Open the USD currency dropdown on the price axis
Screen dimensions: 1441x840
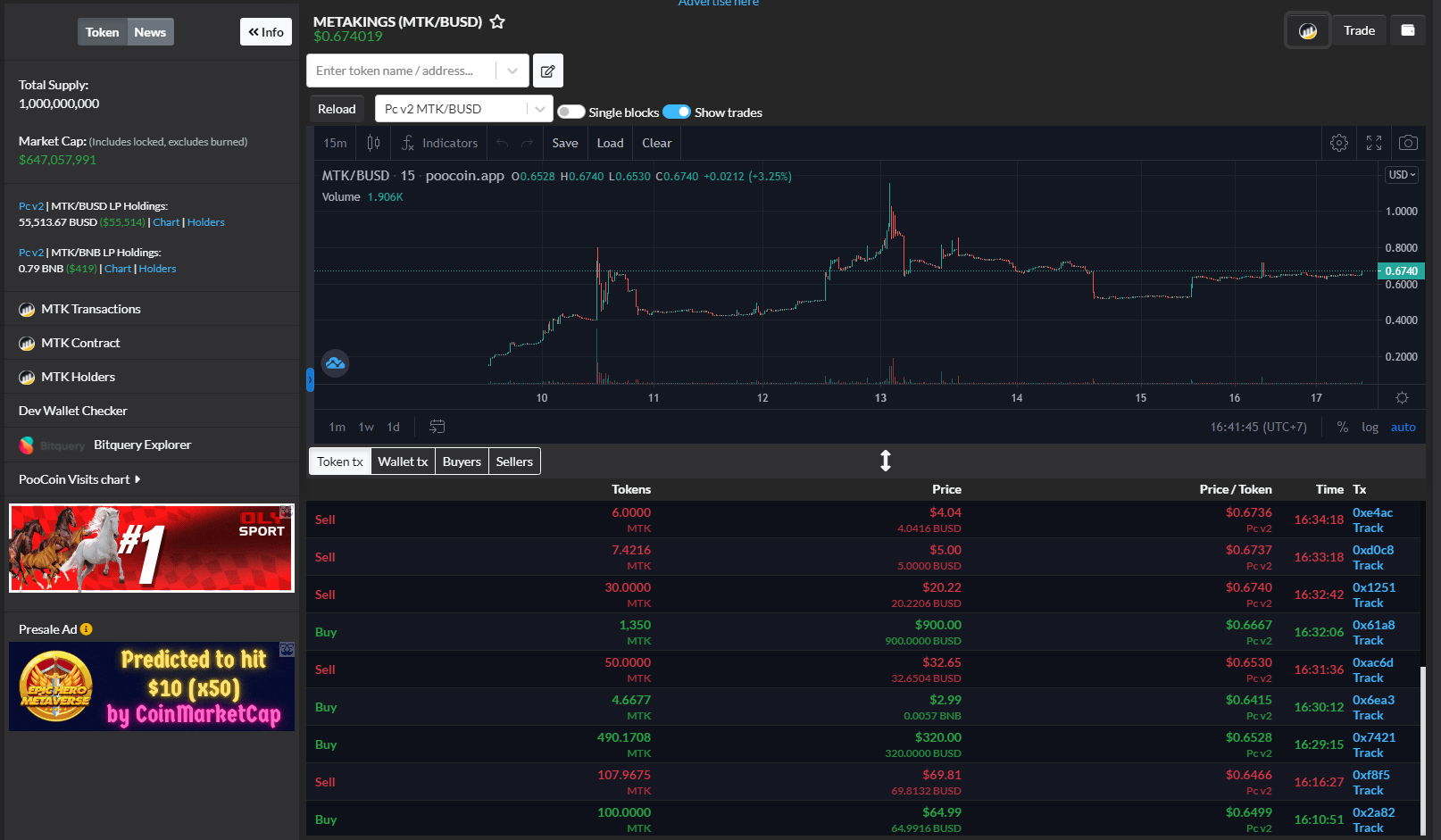(x=1402, y=175)
